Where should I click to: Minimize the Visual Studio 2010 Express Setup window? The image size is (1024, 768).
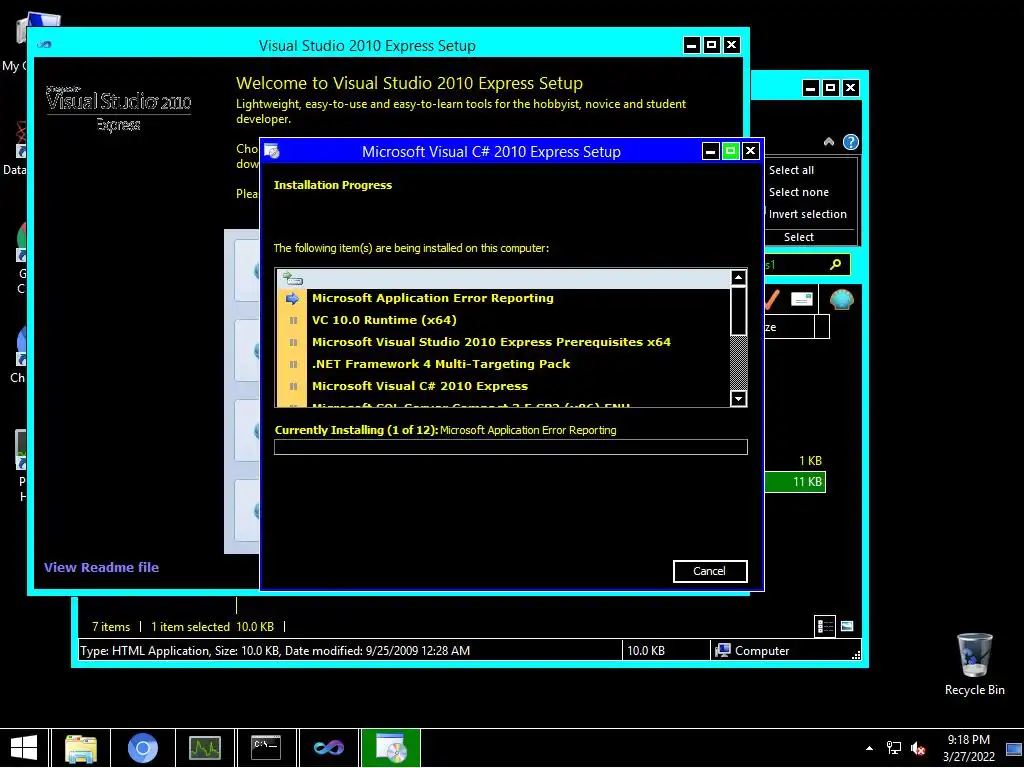(692, 45)
